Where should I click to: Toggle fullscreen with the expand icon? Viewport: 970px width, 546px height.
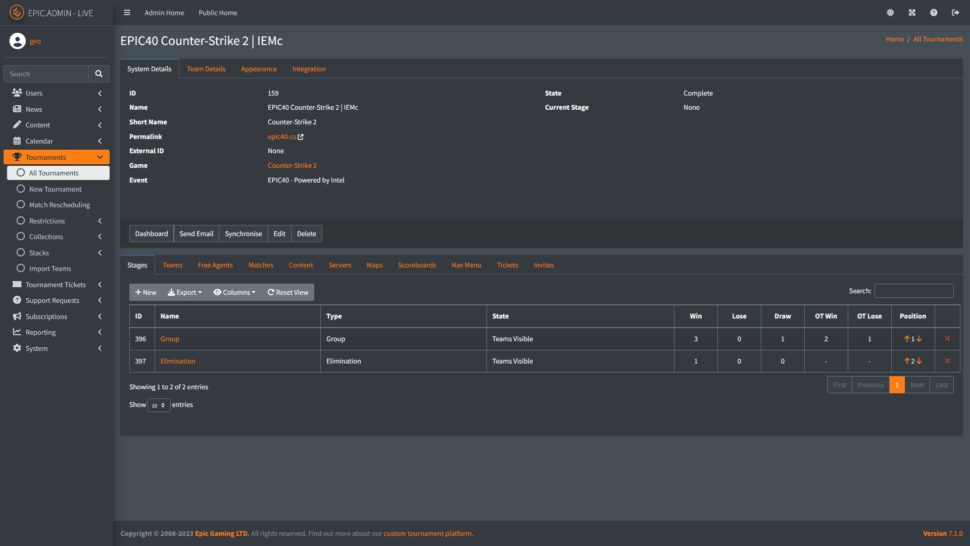(912, 12)
